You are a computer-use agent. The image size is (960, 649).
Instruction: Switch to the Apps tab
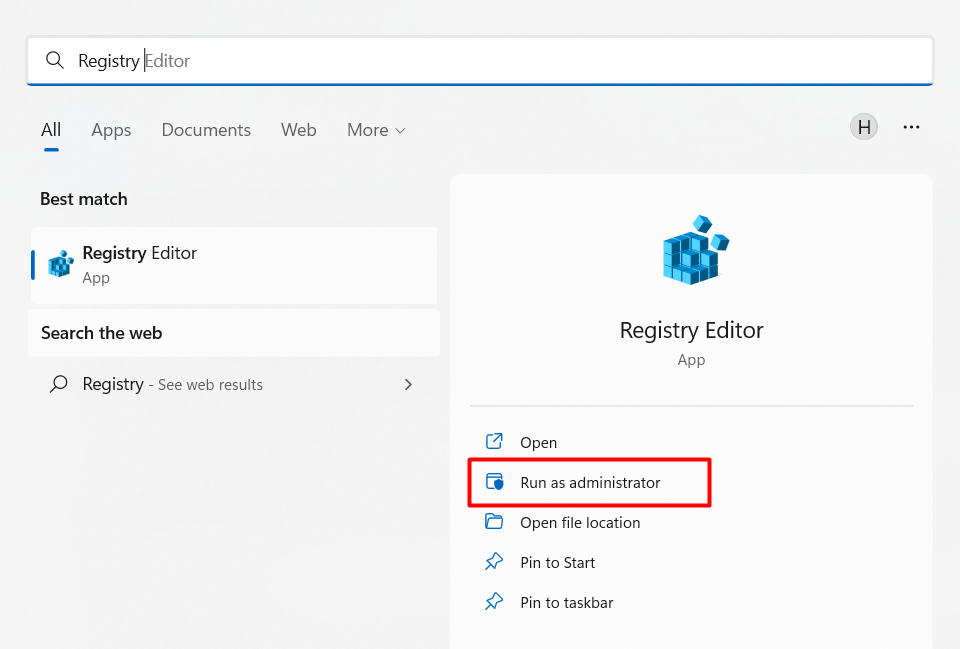coord(111,130)
